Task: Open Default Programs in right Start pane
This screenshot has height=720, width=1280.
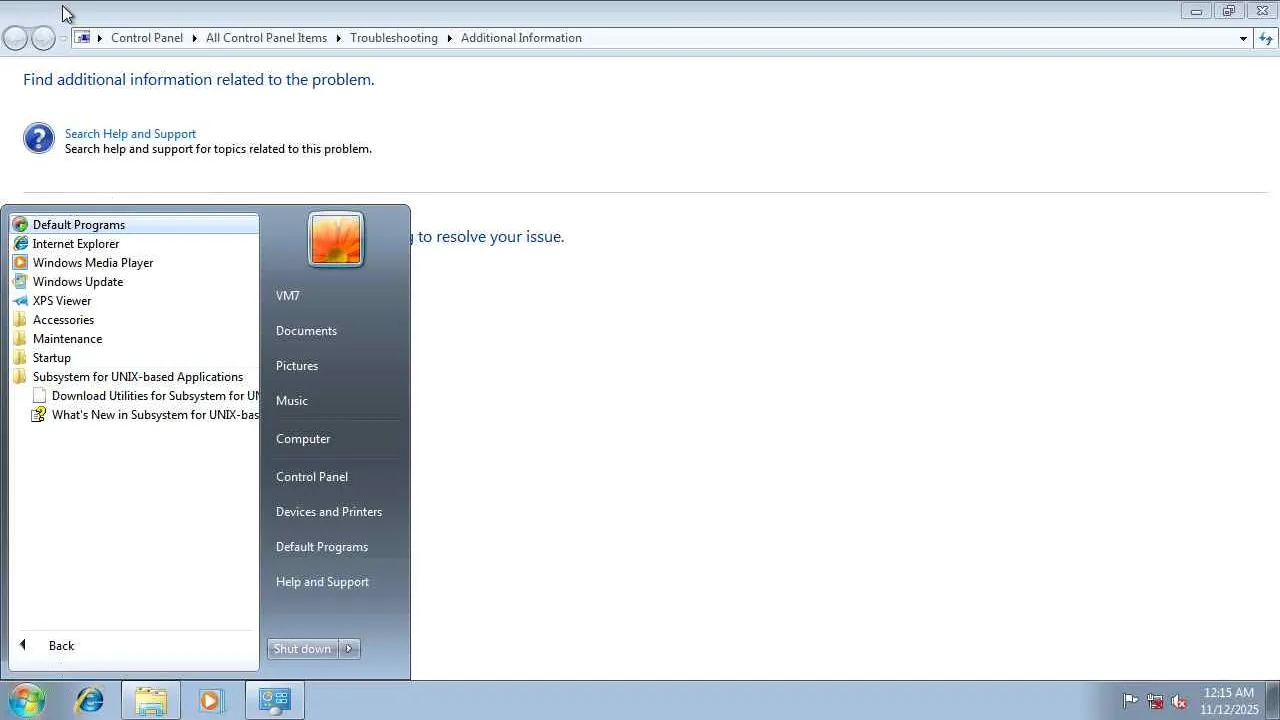Action: [322, 547]
